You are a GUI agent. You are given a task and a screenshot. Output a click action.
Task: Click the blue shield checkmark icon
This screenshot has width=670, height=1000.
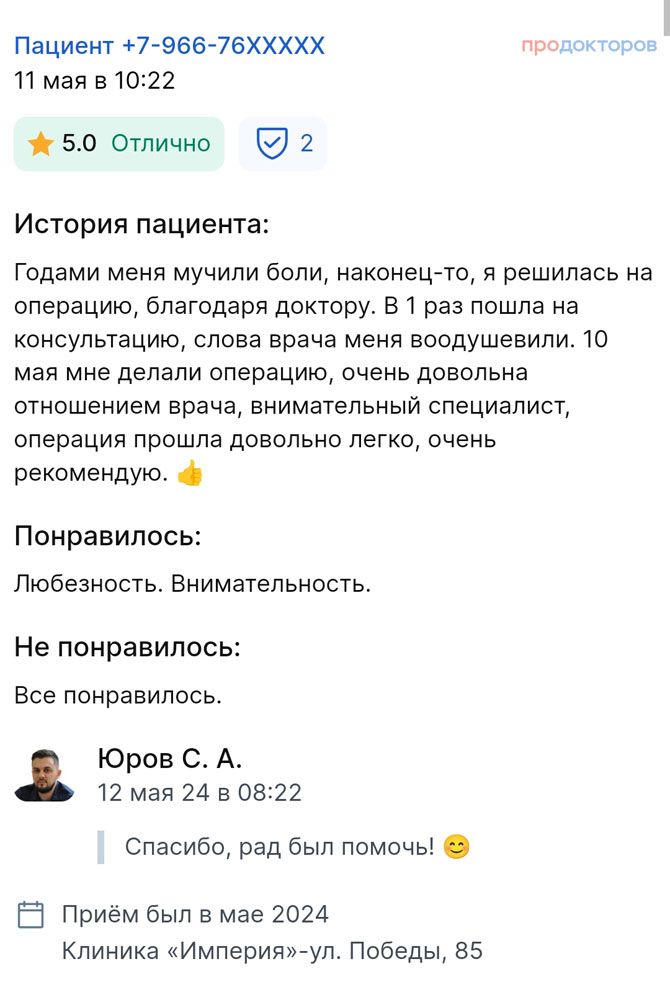click(271, 144)
